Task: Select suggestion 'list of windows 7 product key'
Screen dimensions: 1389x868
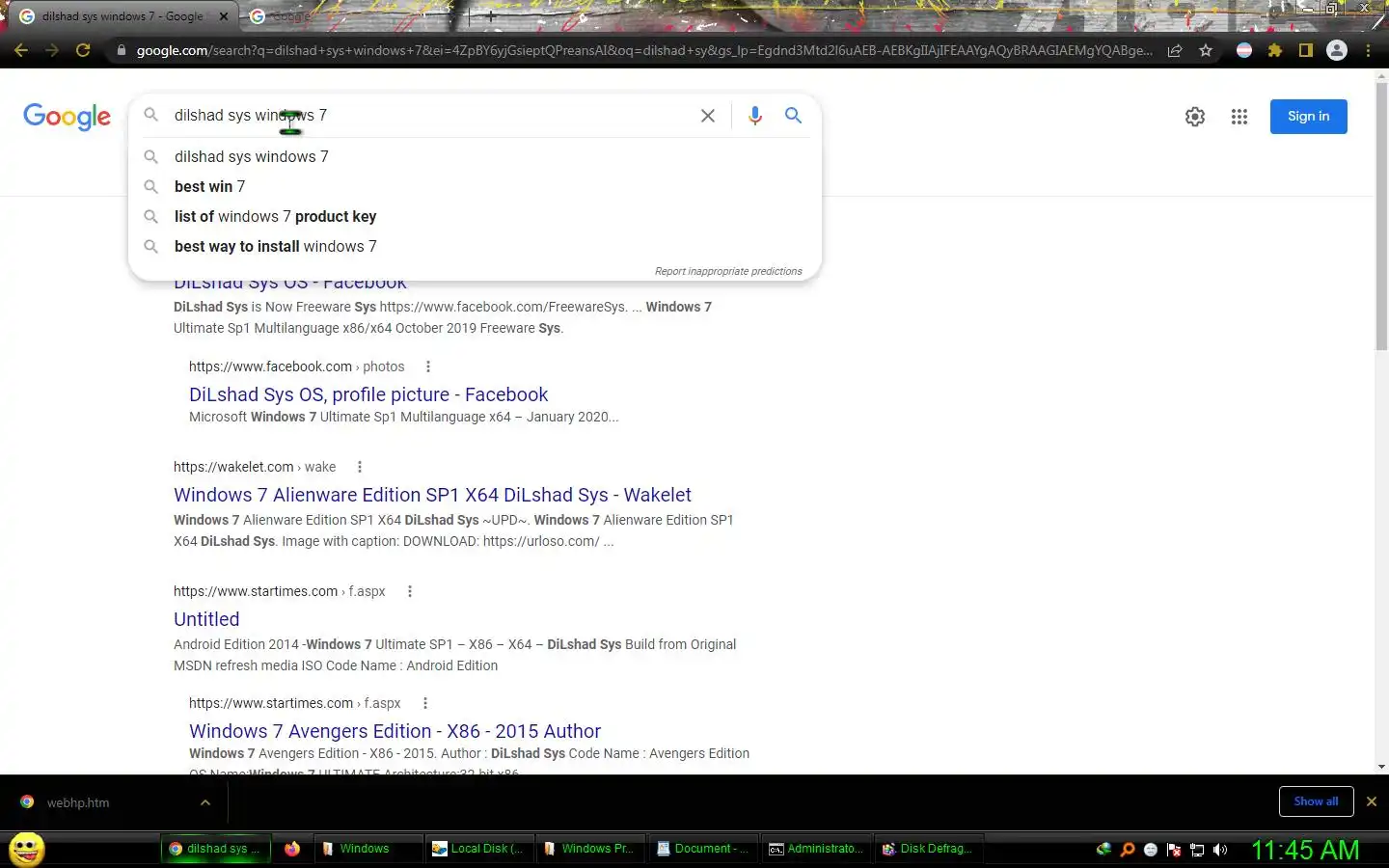Action: pos(475,216)
